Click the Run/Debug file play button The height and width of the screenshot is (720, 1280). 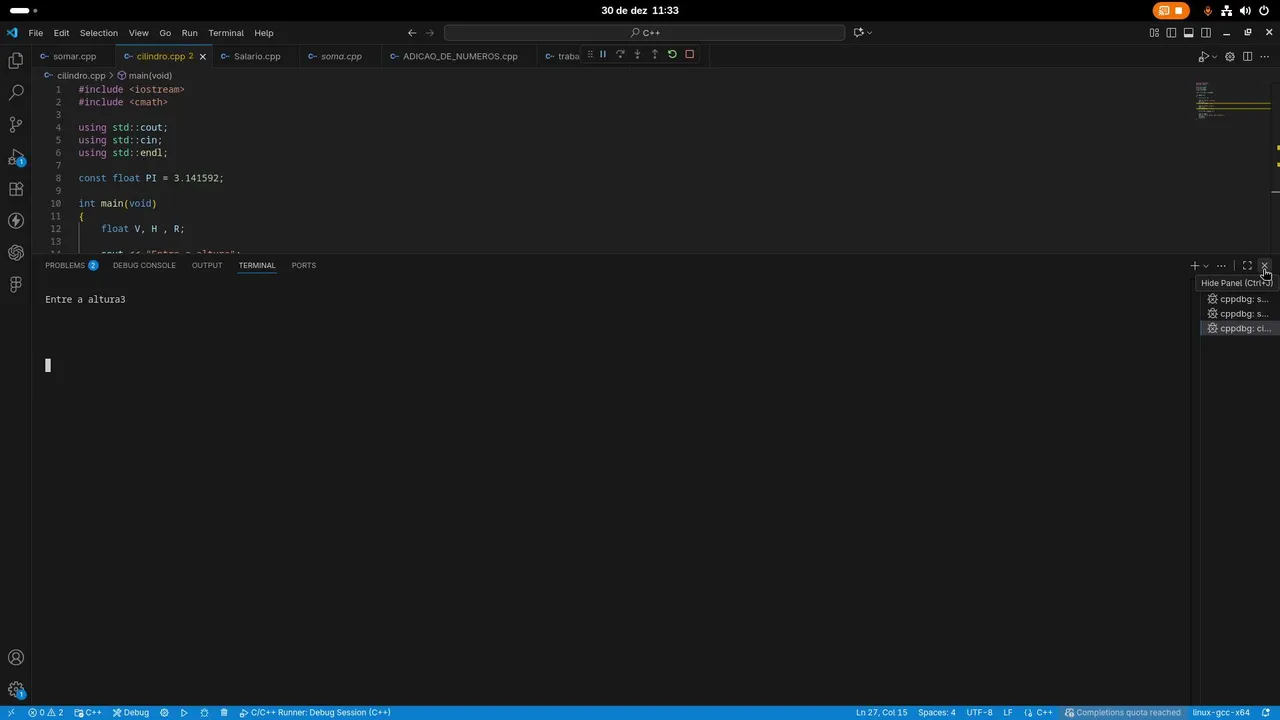(1203, 56)
